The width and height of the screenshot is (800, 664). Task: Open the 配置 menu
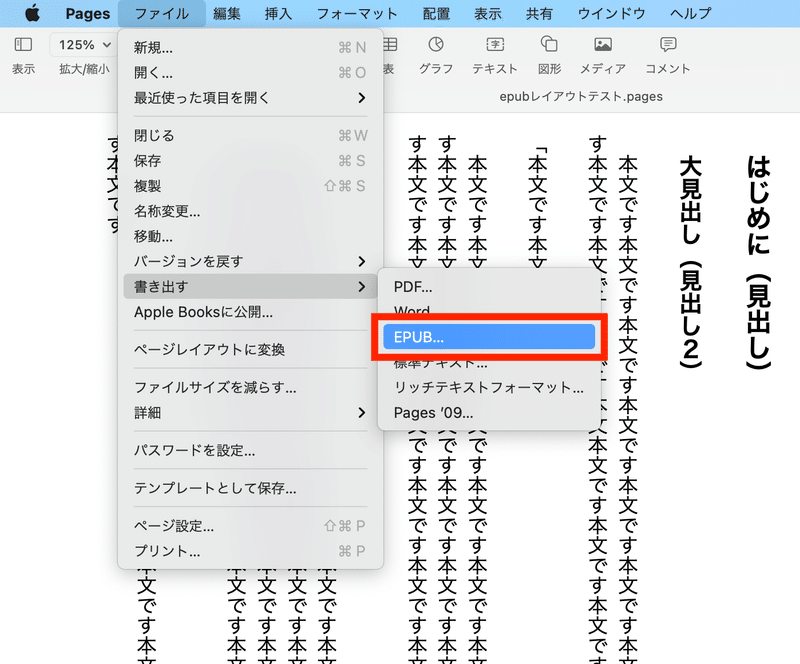436,14
